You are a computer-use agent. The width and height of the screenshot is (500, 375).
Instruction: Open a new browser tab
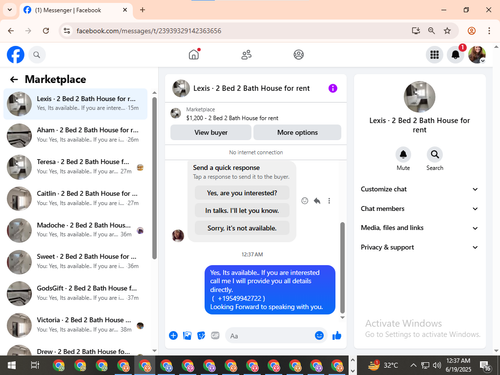click(x=142, y=10)
